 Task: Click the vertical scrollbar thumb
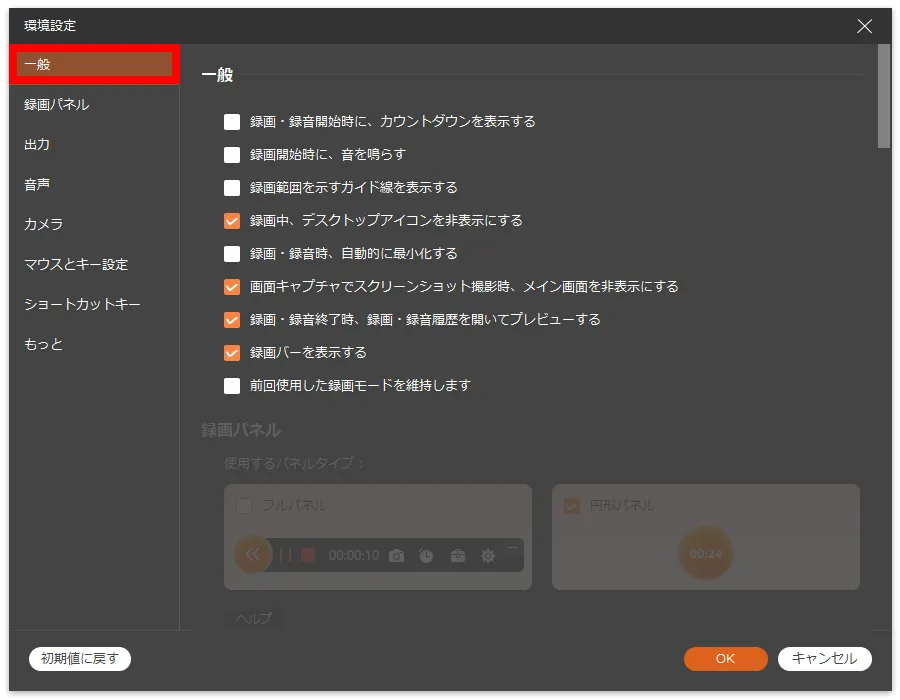tap(883, 97)
